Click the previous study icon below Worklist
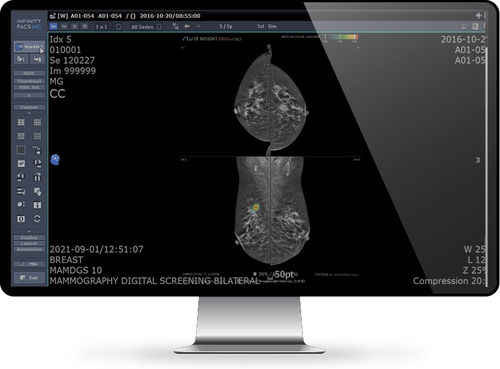This screenshot has width=500, height=369. pyautogui.click(x=21, y=59)
